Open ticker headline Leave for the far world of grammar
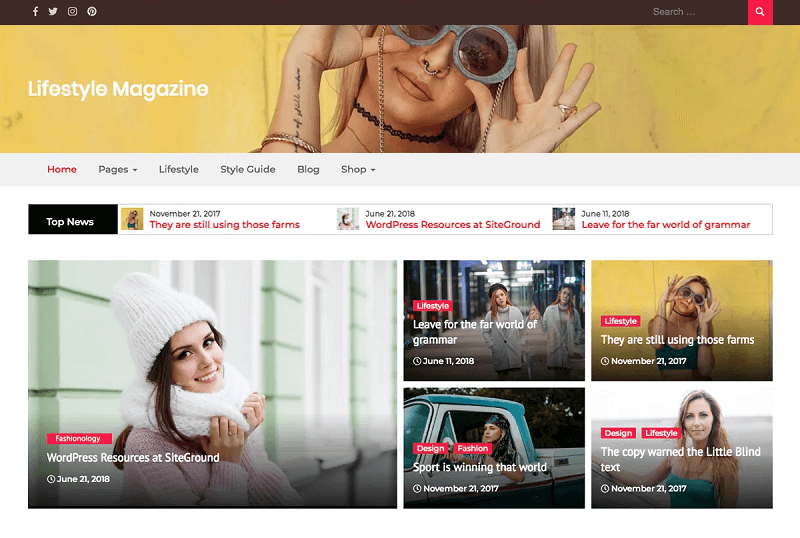 pyautogui.click(x=666, y=225)
